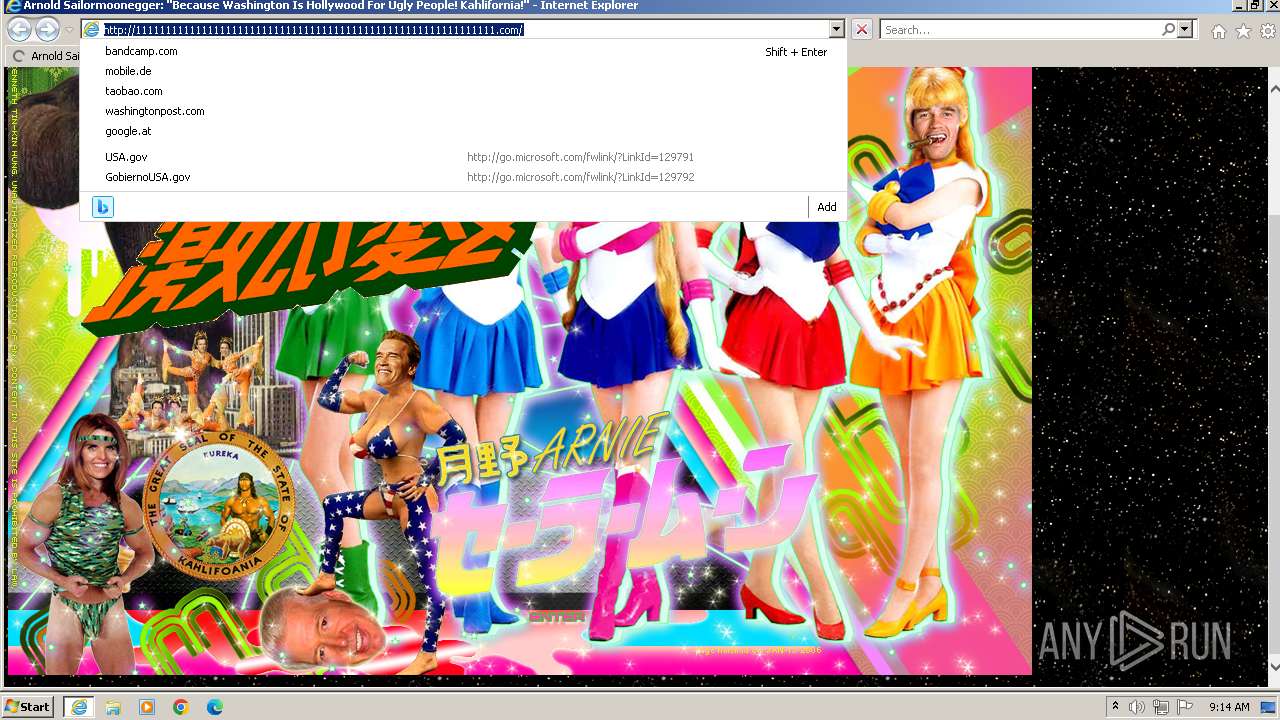Open Internet Explorer from taskbar
This screenshot has height=720, width=1280.
[x=78, y=707]
